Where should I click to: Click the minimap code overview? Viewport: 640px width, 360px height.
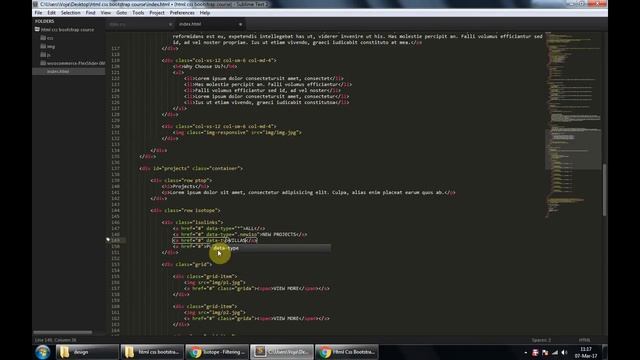(573, 124)
